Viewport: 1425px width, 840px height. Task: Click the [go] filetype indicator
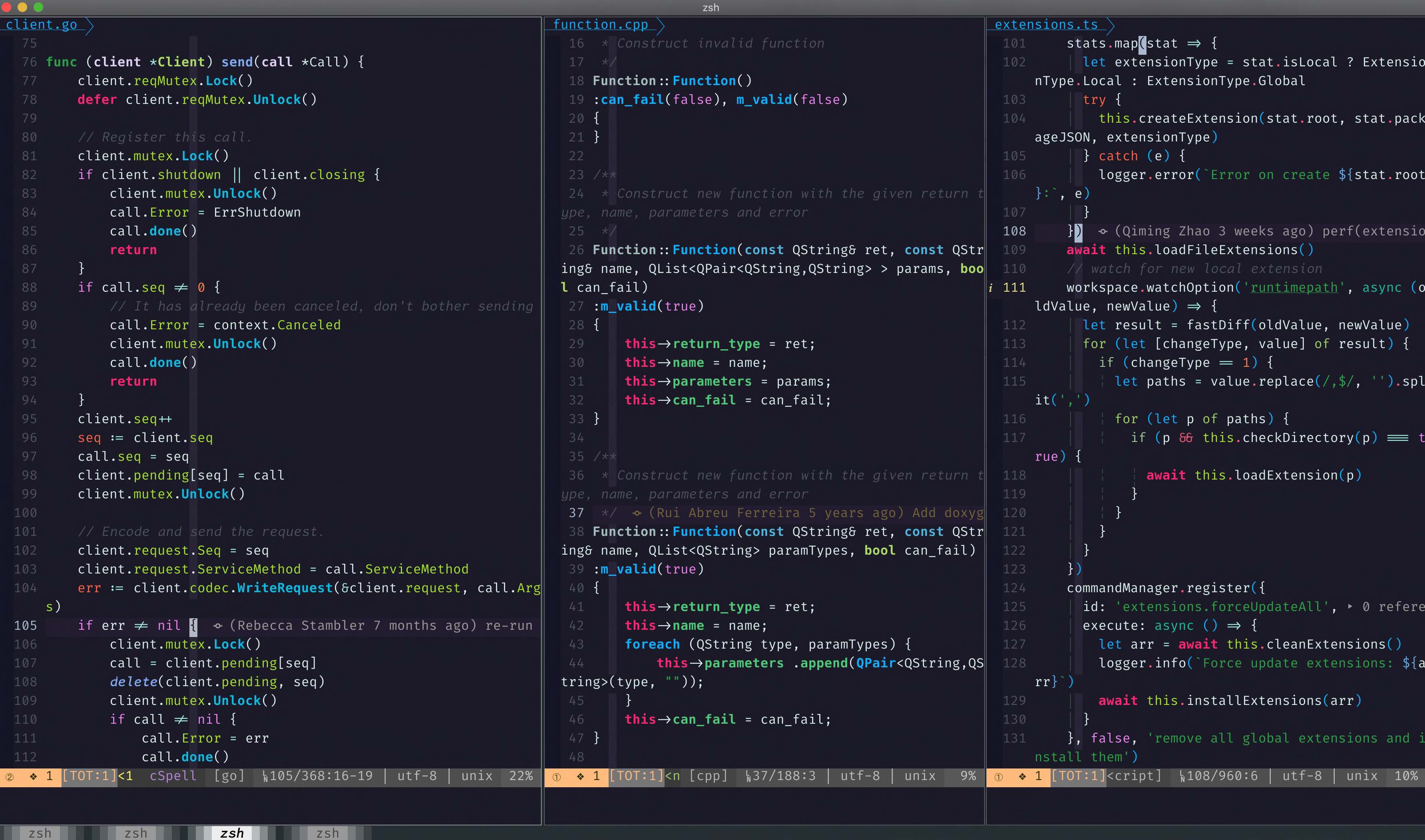pos(229,776)
